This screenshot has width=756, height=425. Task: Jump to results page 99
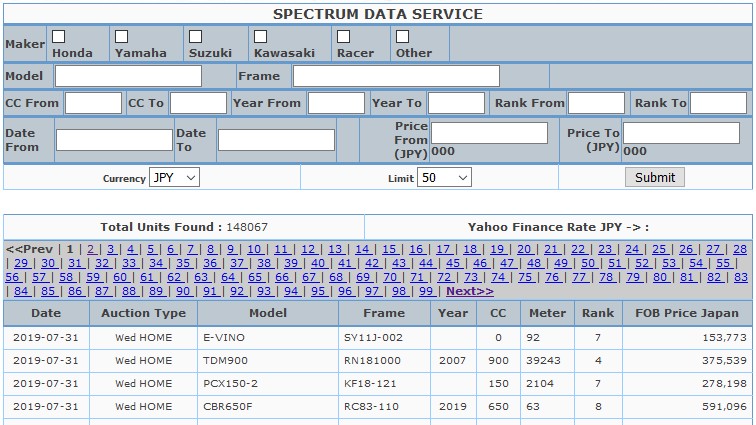[x=426, y=291]
